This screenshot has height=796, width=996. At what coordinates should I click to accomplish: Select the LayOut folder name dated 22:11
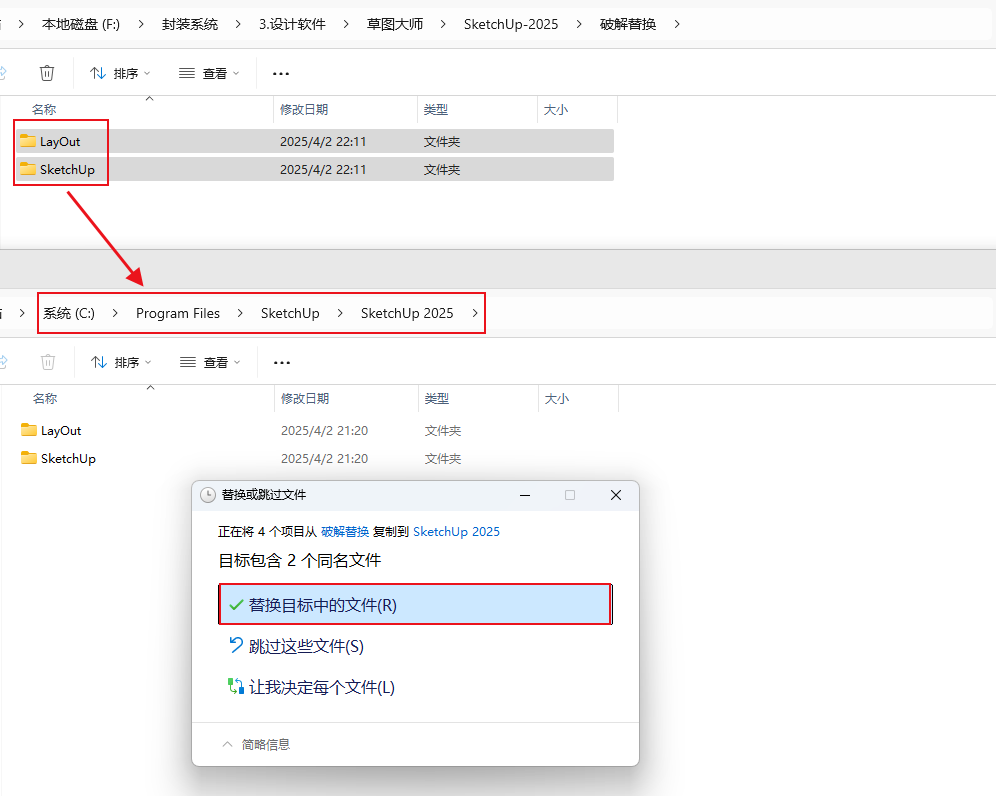60,141
